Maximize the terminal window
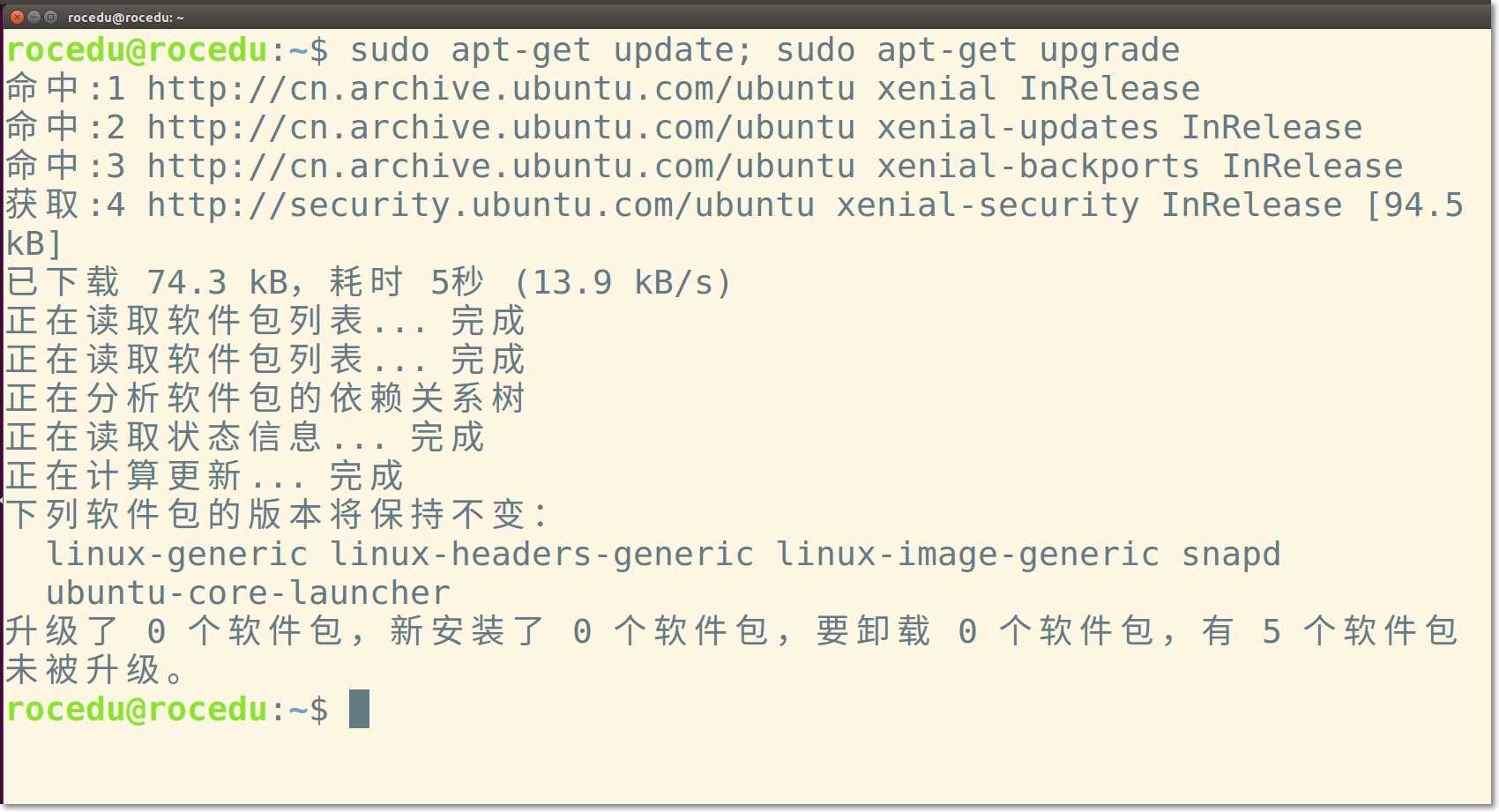 (x=50, y=17)
